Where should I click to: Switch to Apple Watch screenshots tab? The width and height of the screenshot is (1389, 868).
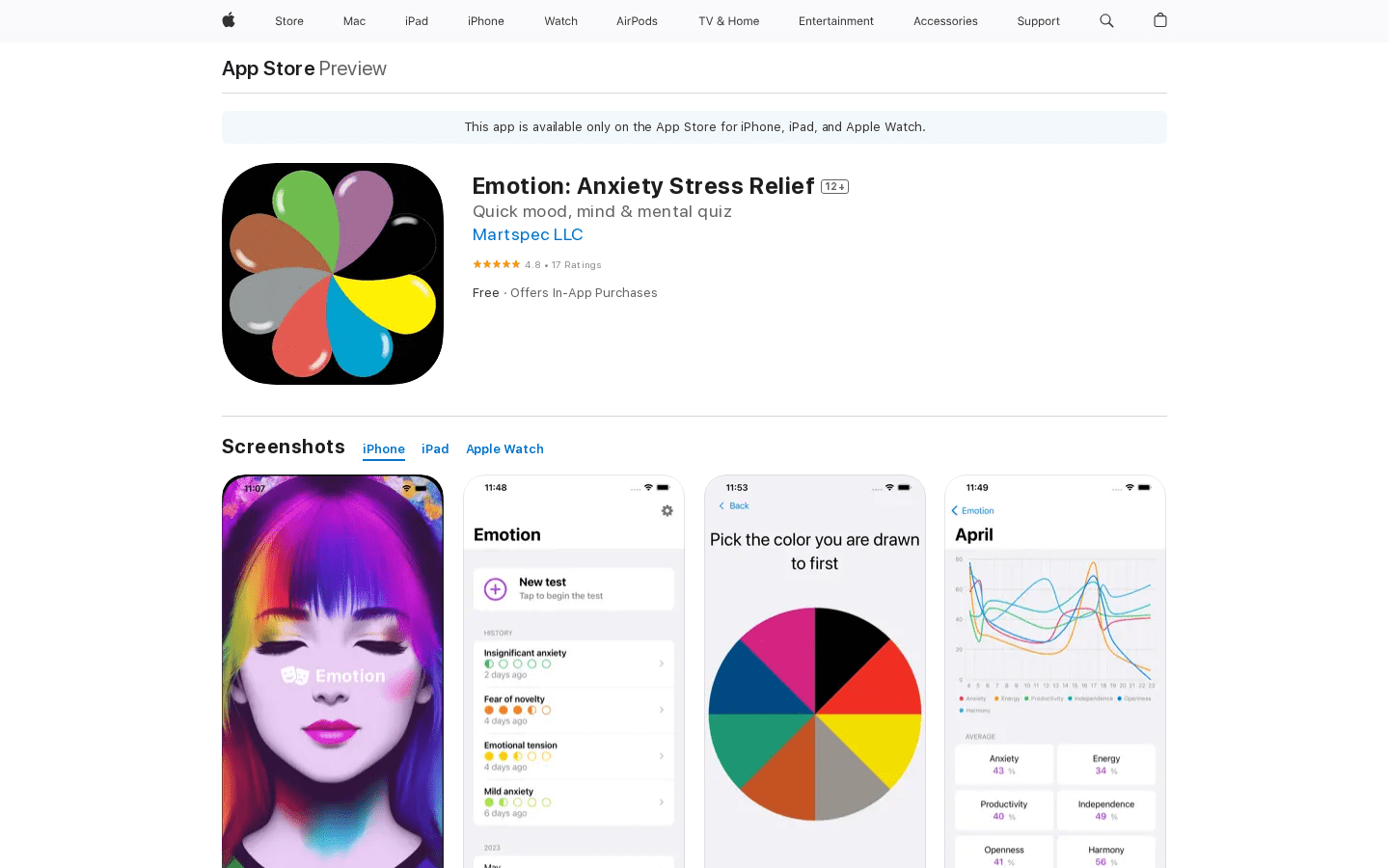[x=504, y=449]
